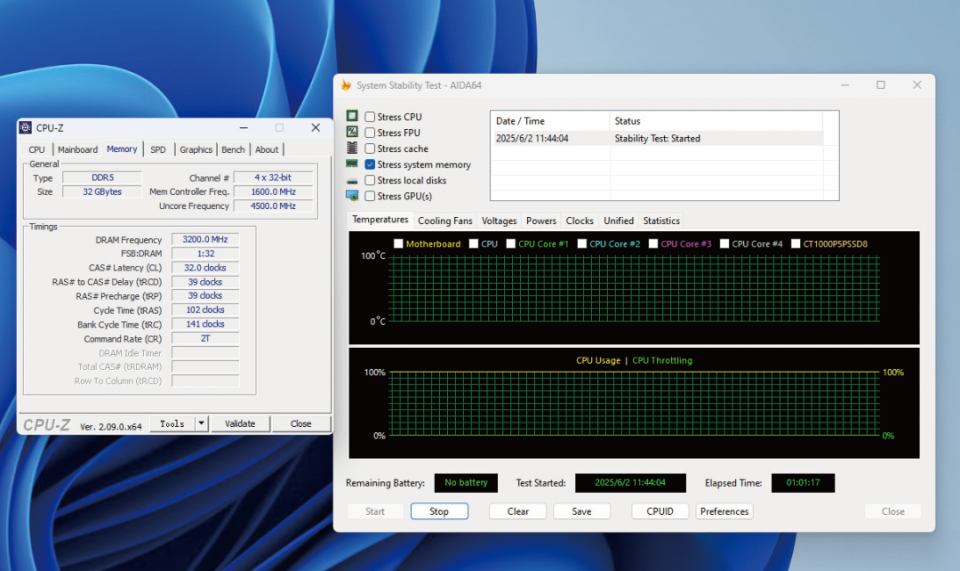Open the Bench tab in CPU-Z

[x=233, y=149]
